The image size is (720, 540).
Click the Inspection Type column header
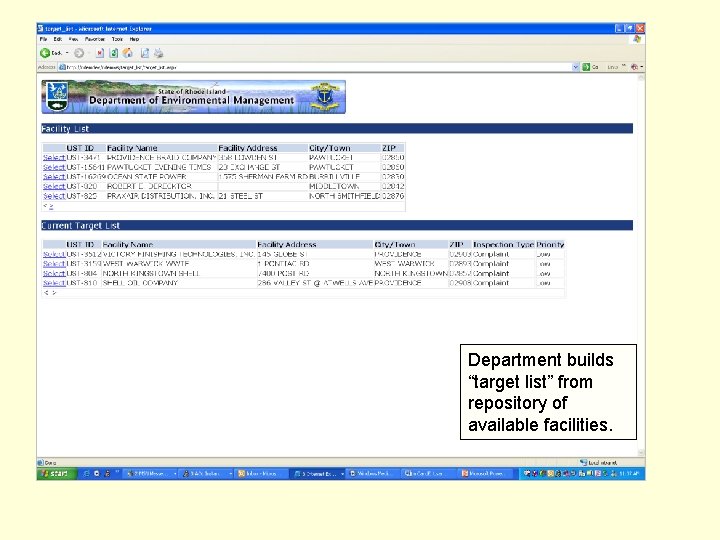coord(503,244)
